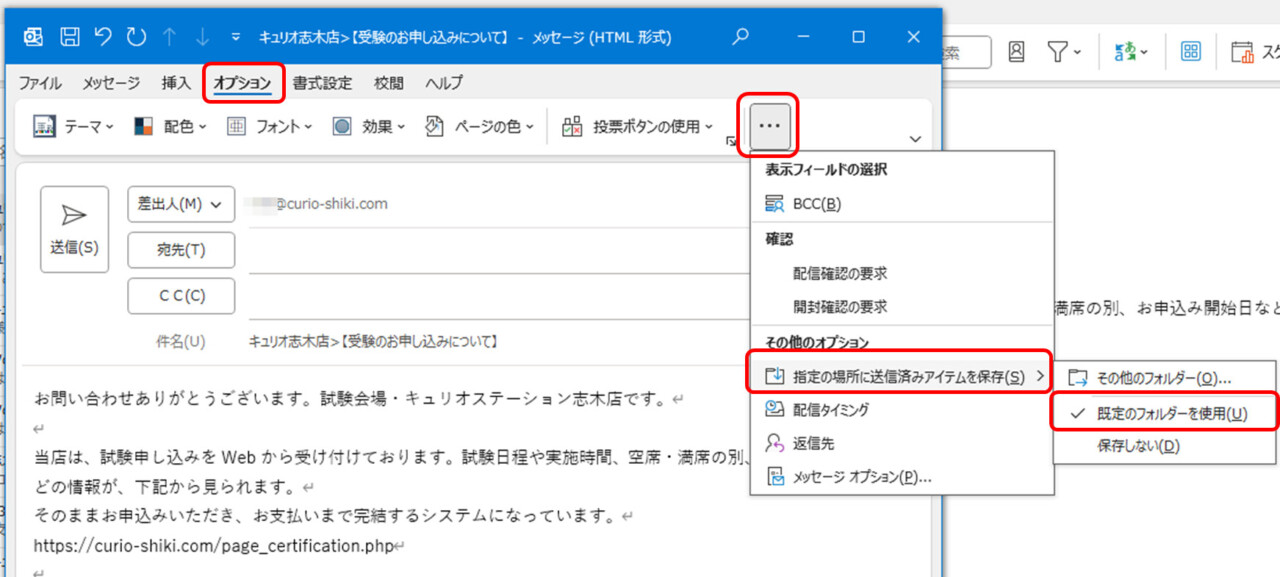Open the ヘルプ tab
This screenshot has height=577, width=1280.
pyautogui.click(x=443, y=83)
